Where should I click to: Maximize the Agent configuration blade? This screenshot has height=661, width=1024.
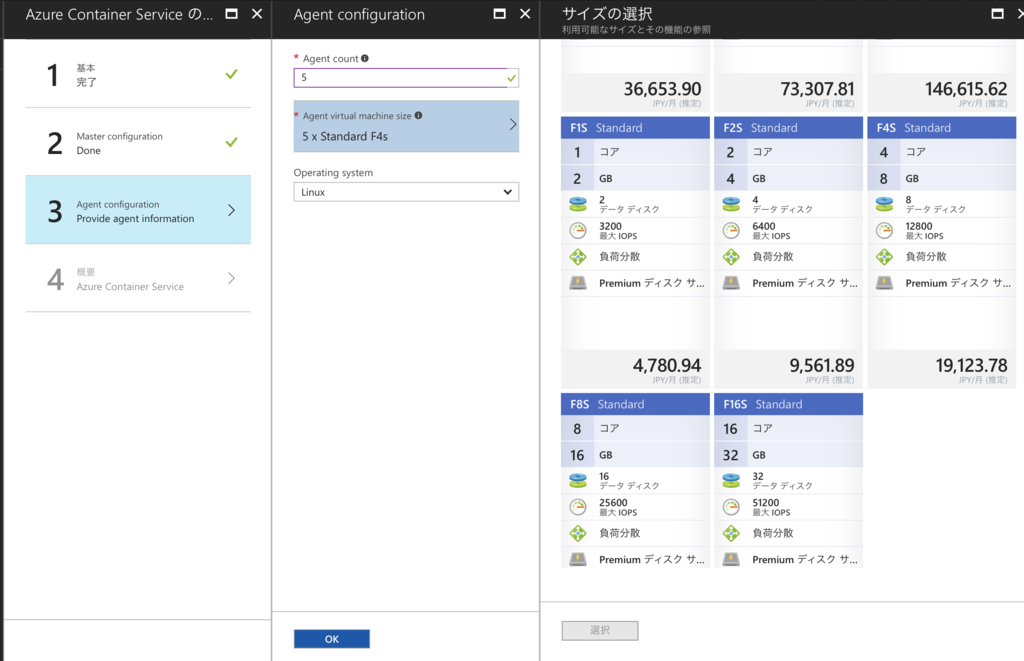tap(500, 14)
